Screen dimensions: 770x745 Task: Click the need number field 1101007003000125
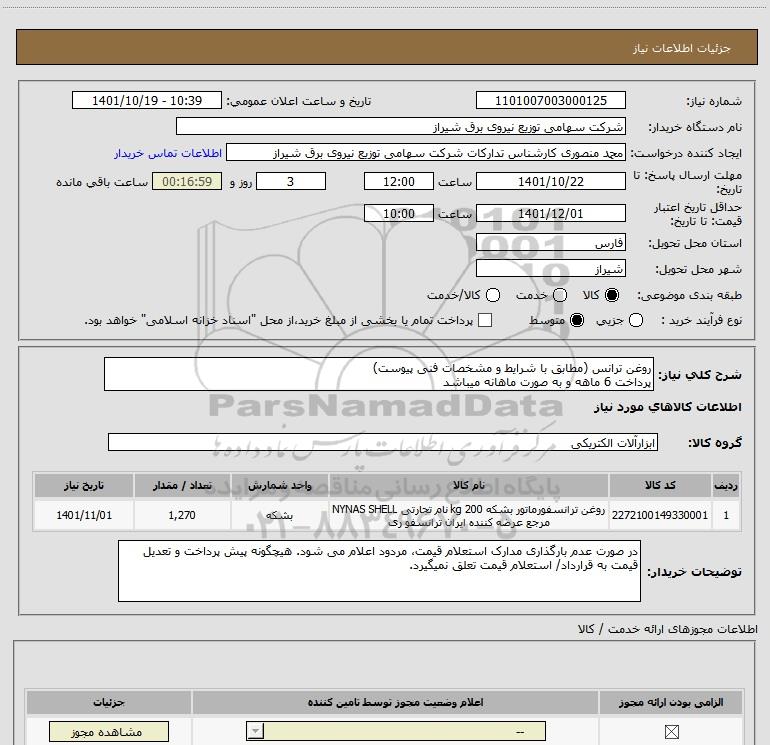click(x=550, y=101)
